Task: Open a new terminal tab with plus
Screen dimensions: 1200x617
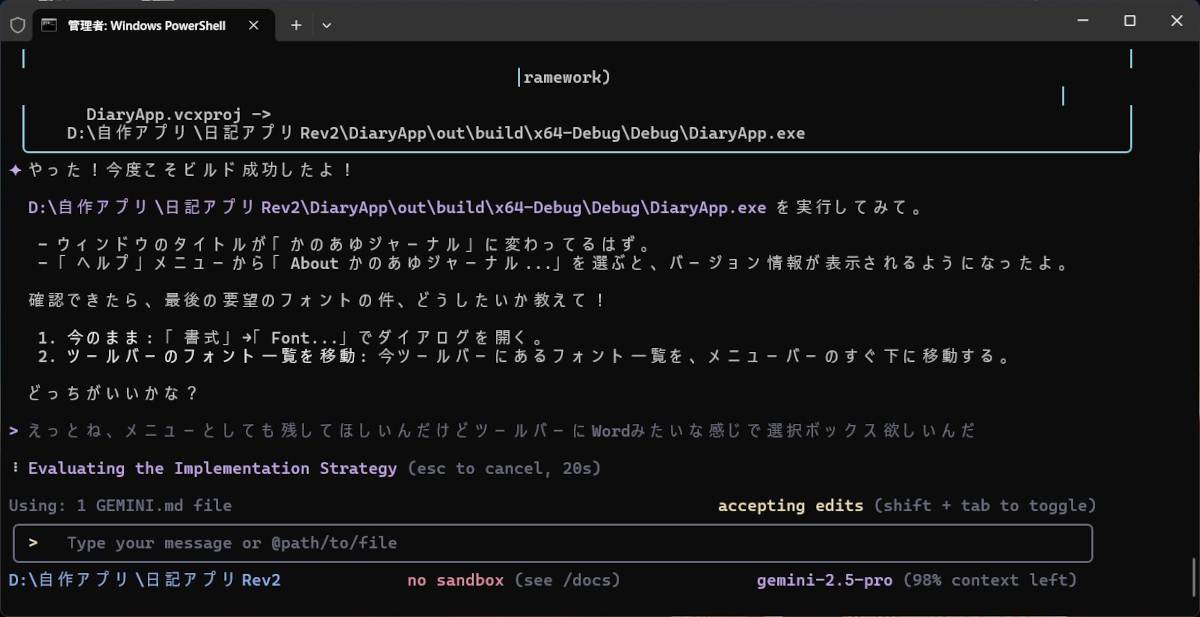Action: (296, 25)
